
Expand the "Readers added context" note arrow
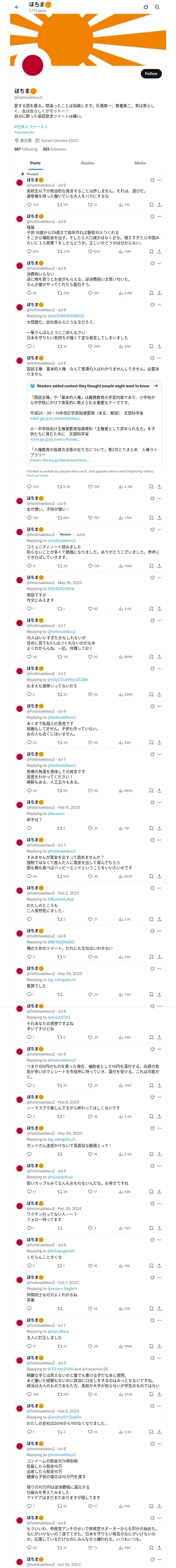point(156,386)
